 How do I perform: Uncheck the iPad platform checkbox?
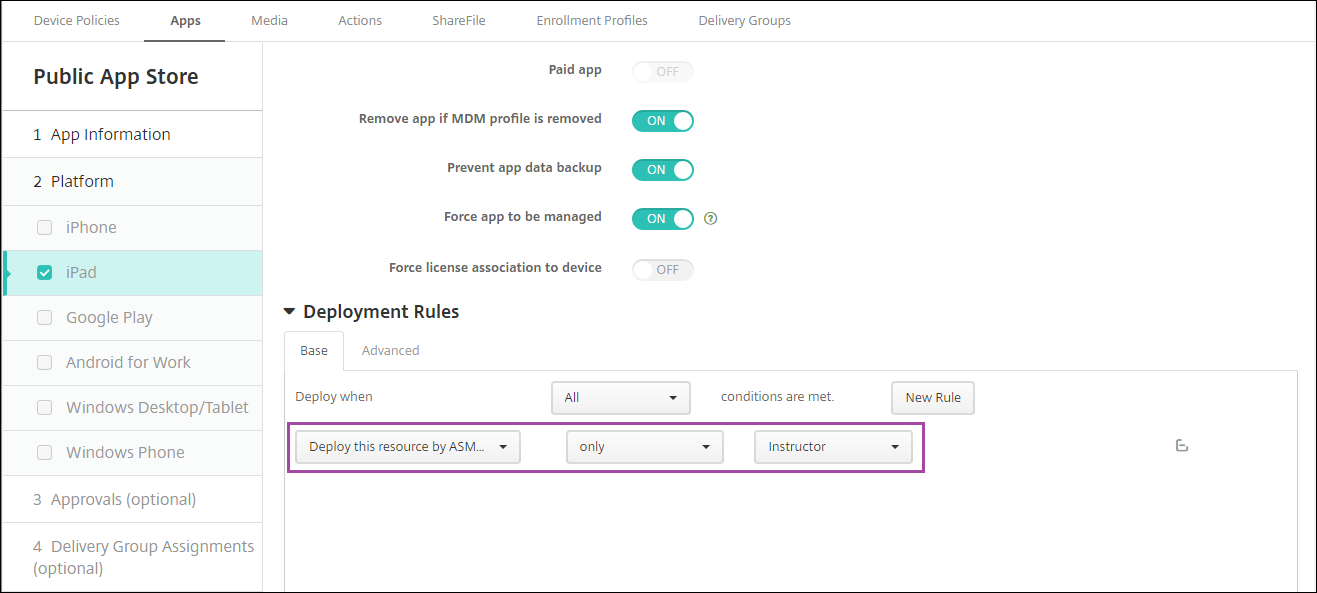(x=44, y=273)
